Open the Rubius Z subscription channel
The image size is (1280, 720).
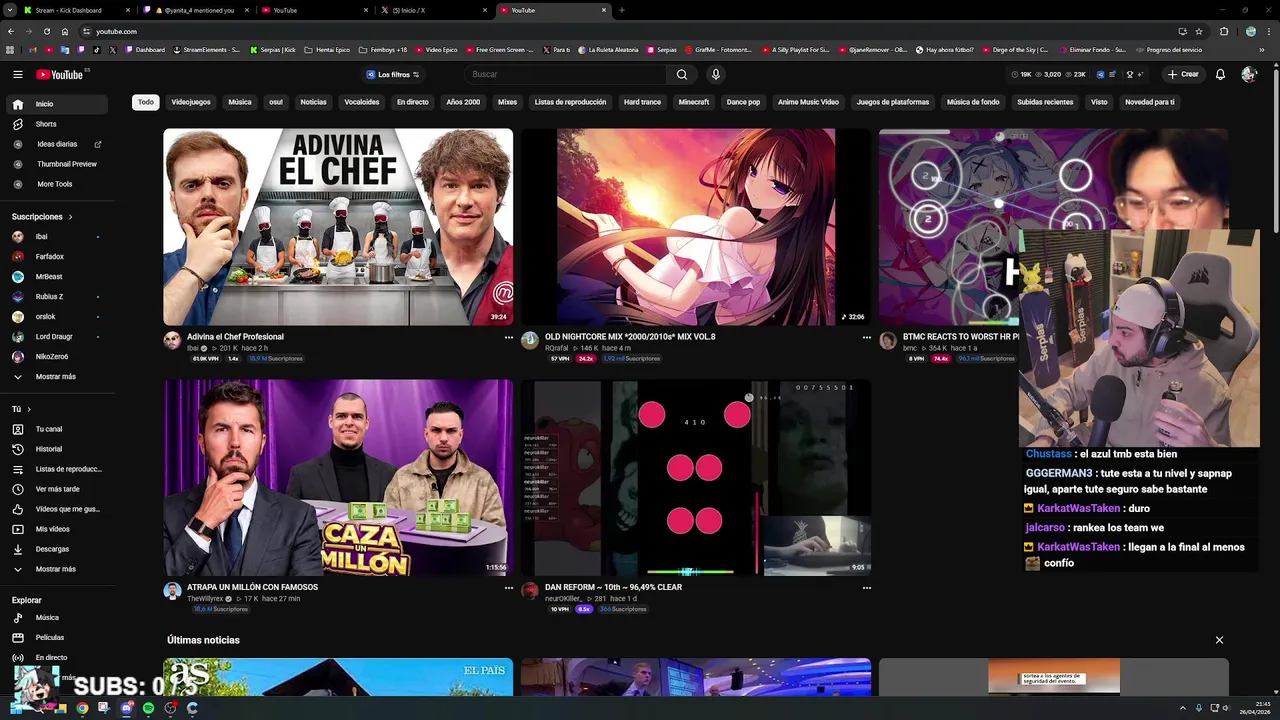pos(59,297)
